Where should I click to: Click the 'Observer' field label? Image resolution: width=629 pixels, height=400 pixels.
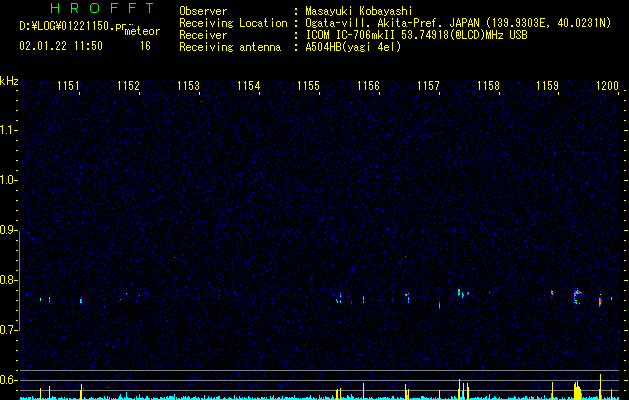tap(203, 11)
